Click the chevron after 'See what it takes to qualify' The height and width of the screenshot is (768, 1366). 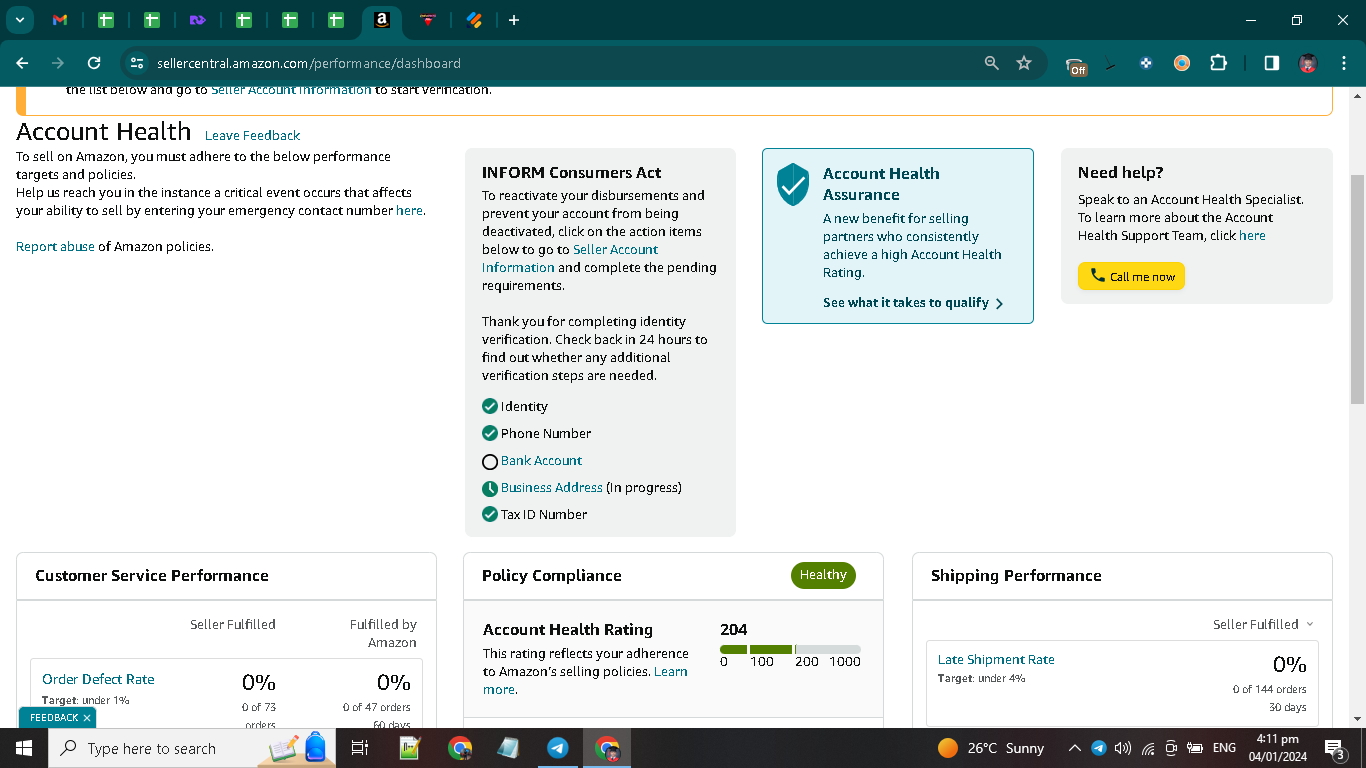click(x=999, y=303)
